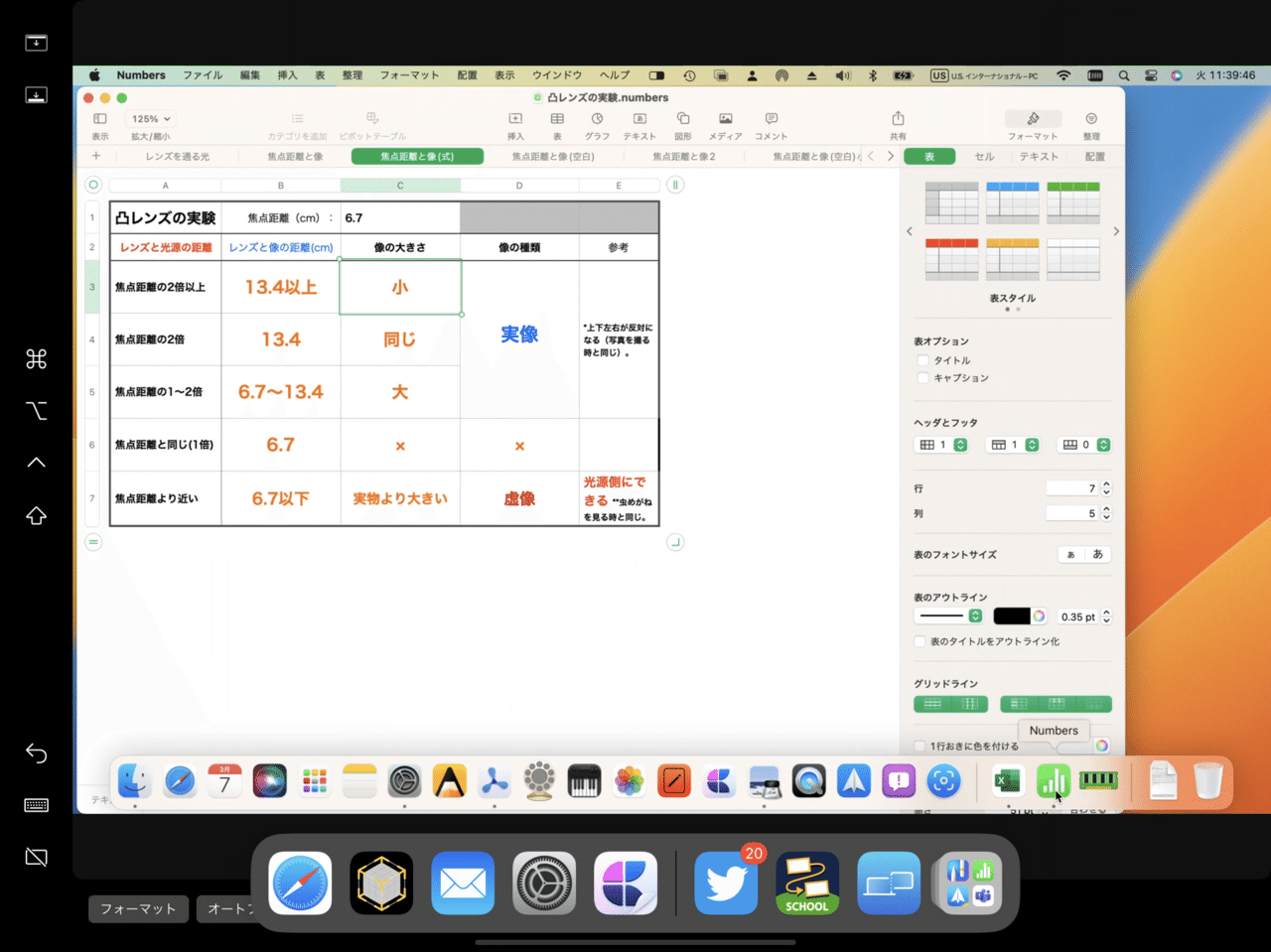The image size is (1271, 952).
Task: Add a comment with コメント icon
Action: pyautogui.click(x=771, y=119)
